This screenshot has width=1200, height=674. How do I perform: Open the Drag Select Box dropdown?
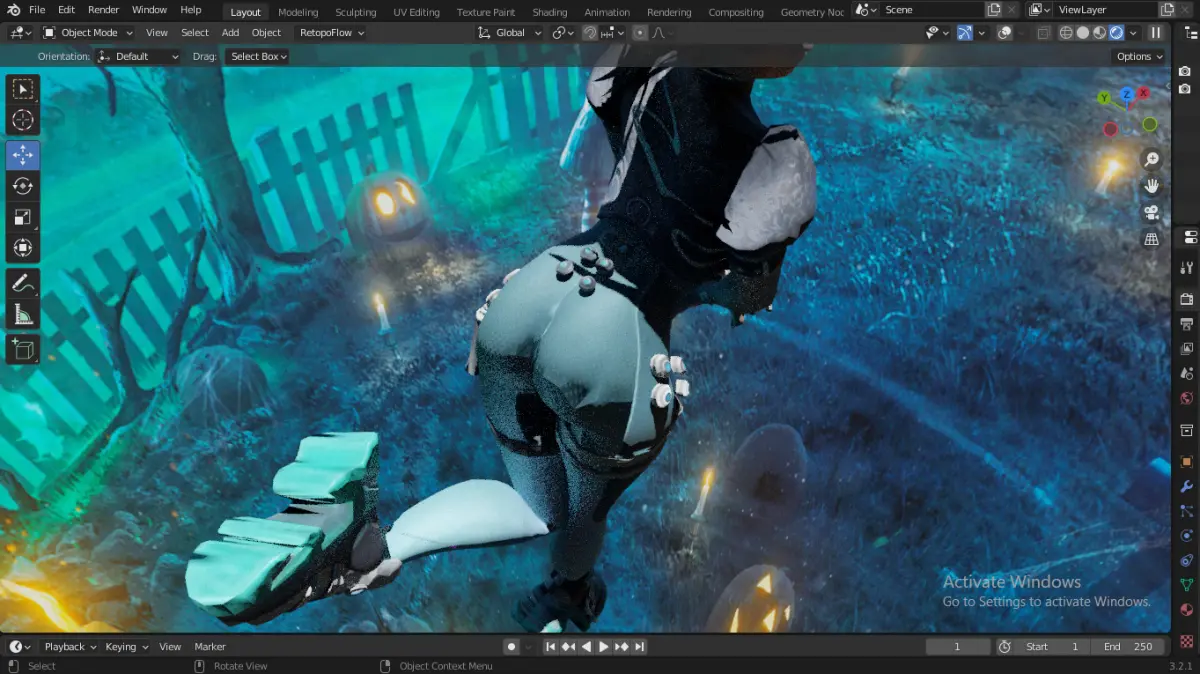[x=257, y=56]
